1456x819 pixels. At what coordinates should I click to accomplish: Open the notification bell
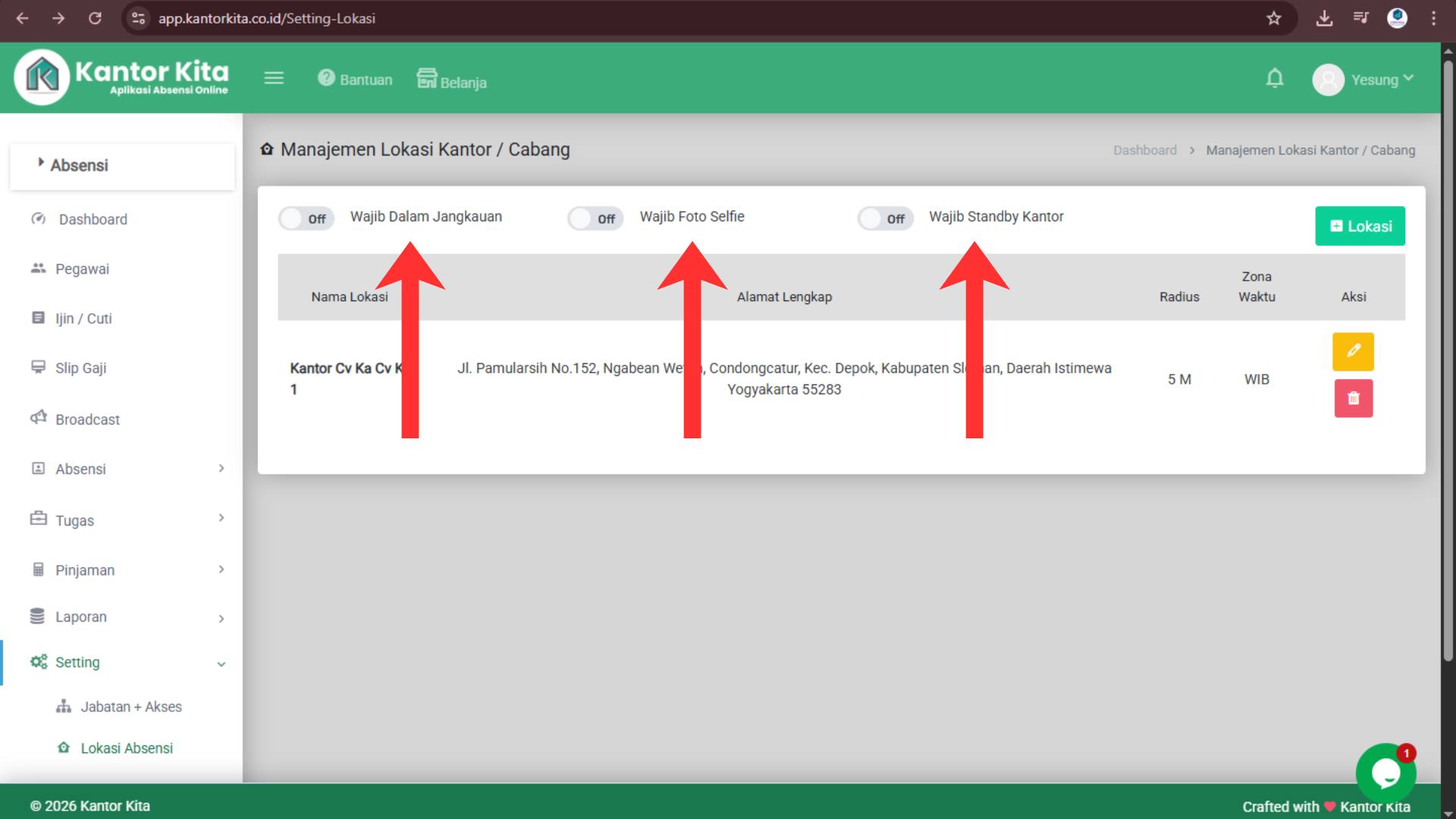coord(1275,79)
